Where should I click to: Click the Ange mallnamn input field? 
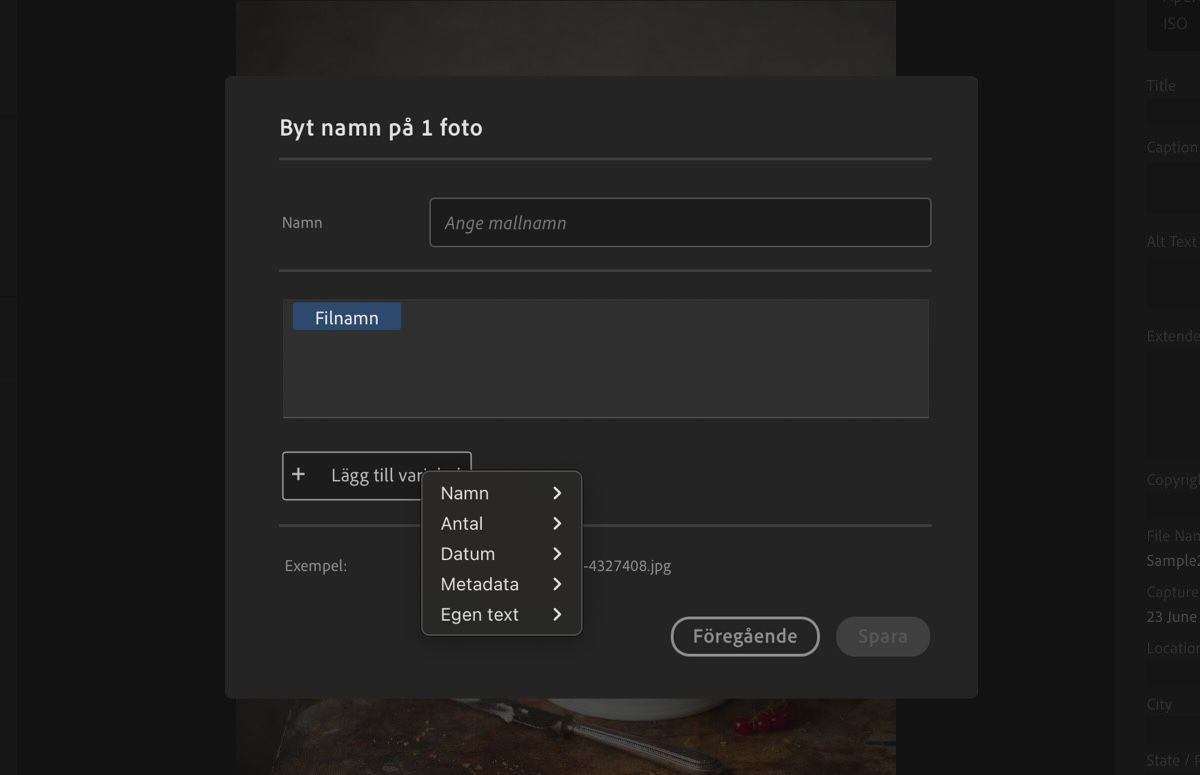(680, 222)
